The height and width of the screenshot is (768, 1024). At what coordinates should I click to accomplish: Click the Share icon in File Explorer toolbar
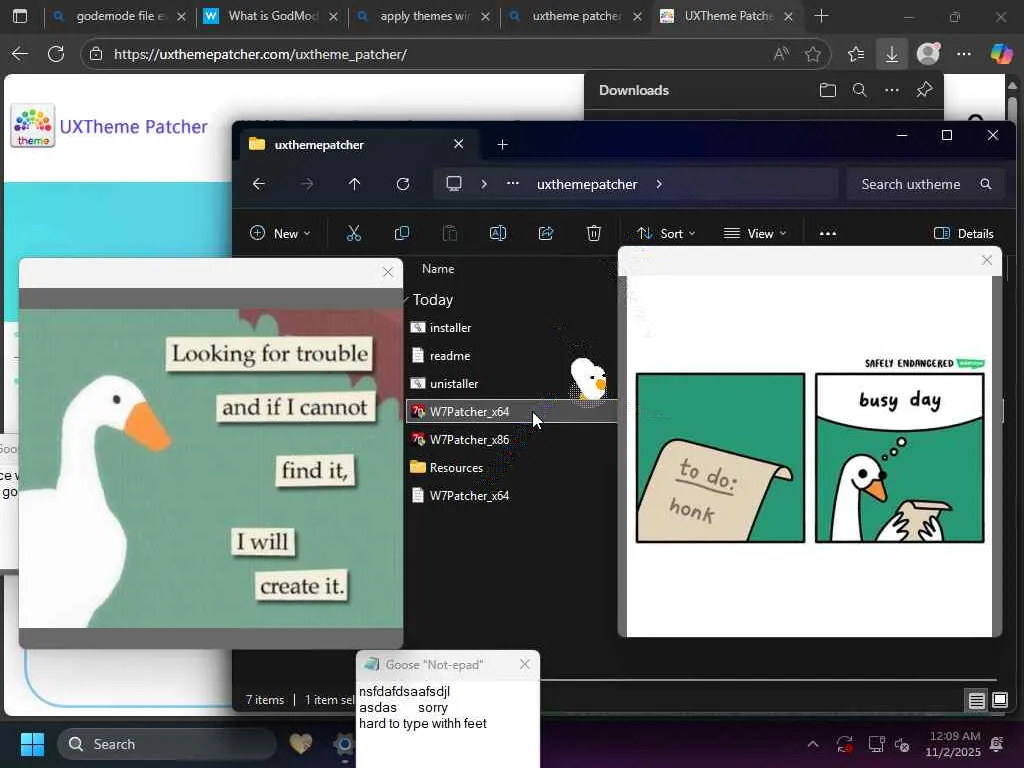546,233
